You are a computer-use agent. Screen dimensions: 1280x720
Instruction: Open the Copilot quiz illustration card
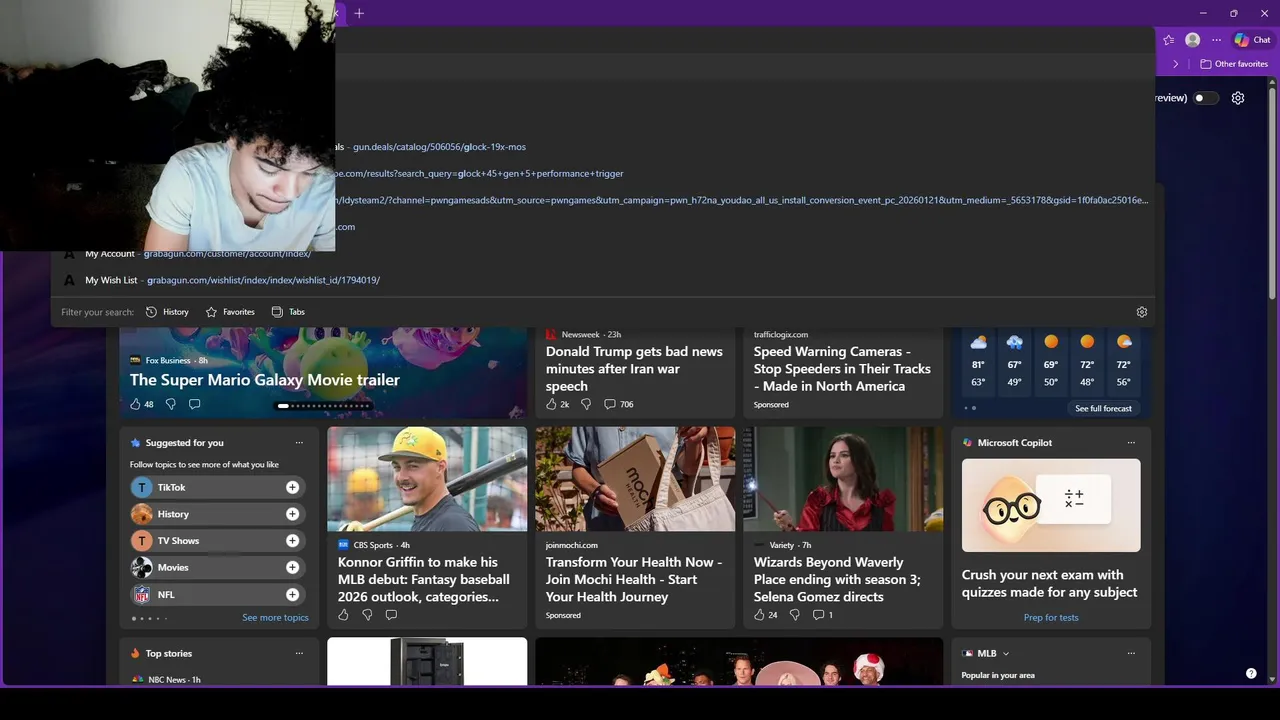click(x=1051, y=505)
